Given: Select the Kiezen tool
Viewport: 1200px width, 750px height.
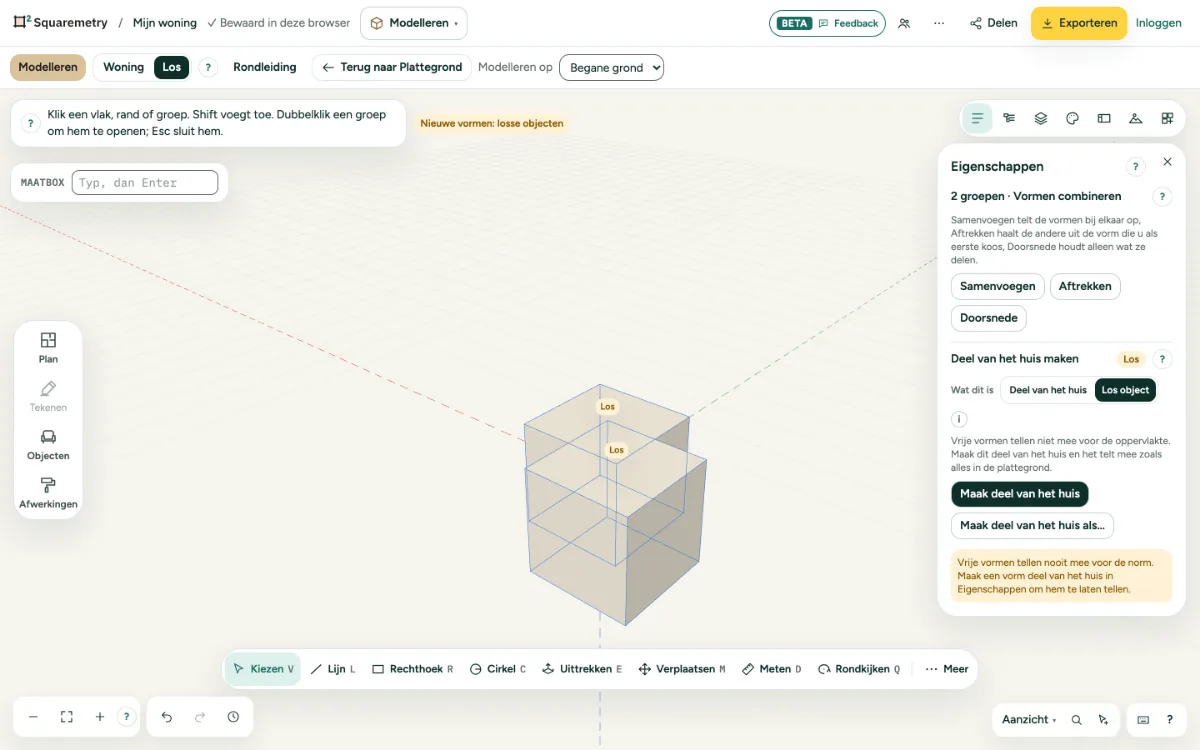Looking at the screenshot, I should [x=263, y=669].
